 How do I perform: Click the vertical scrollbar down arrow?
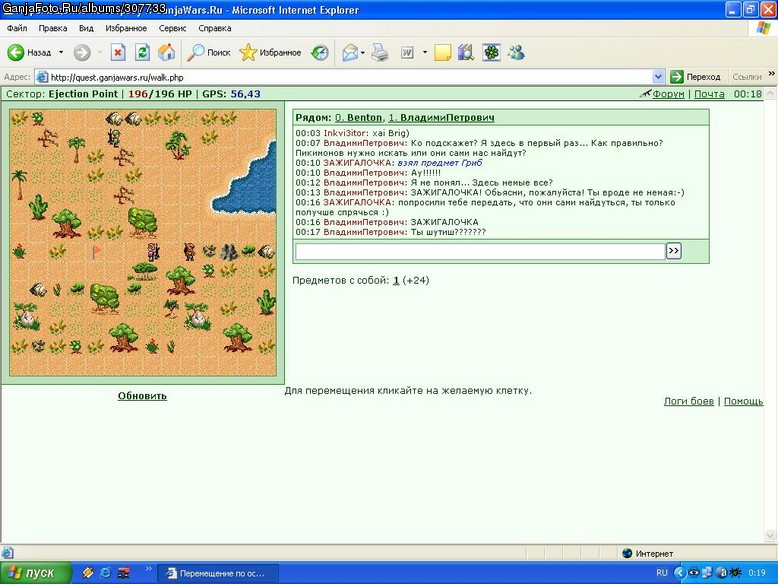(770, 535)
